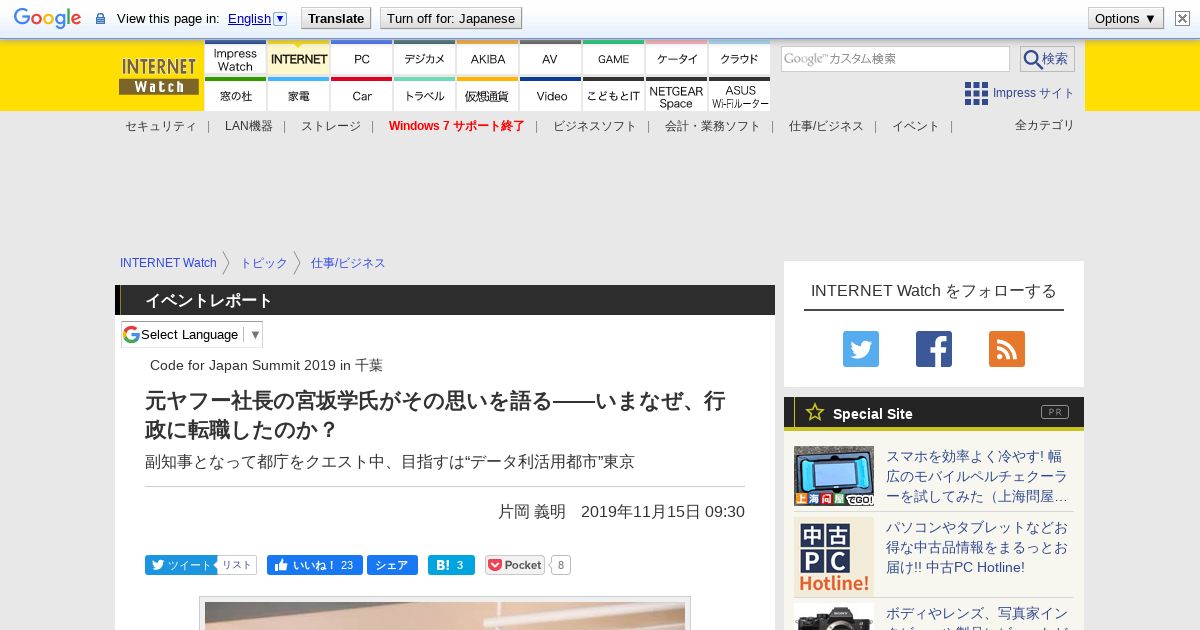Click the Special Site star icon
This screenshot has width=1200, height=630.
(815, 412)
